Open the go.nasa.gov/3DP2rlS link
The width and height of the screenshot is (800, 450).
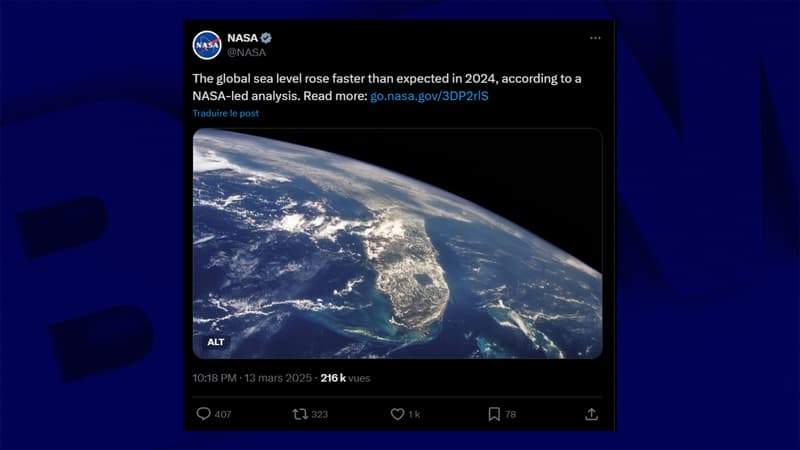click(x=429, y=96)
